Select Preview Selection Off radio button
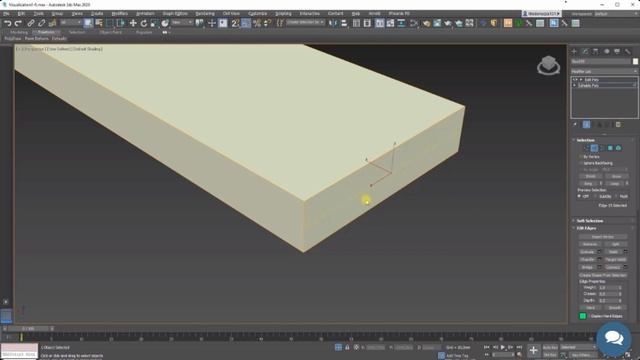The image size is (640, 360). (579, 196)
